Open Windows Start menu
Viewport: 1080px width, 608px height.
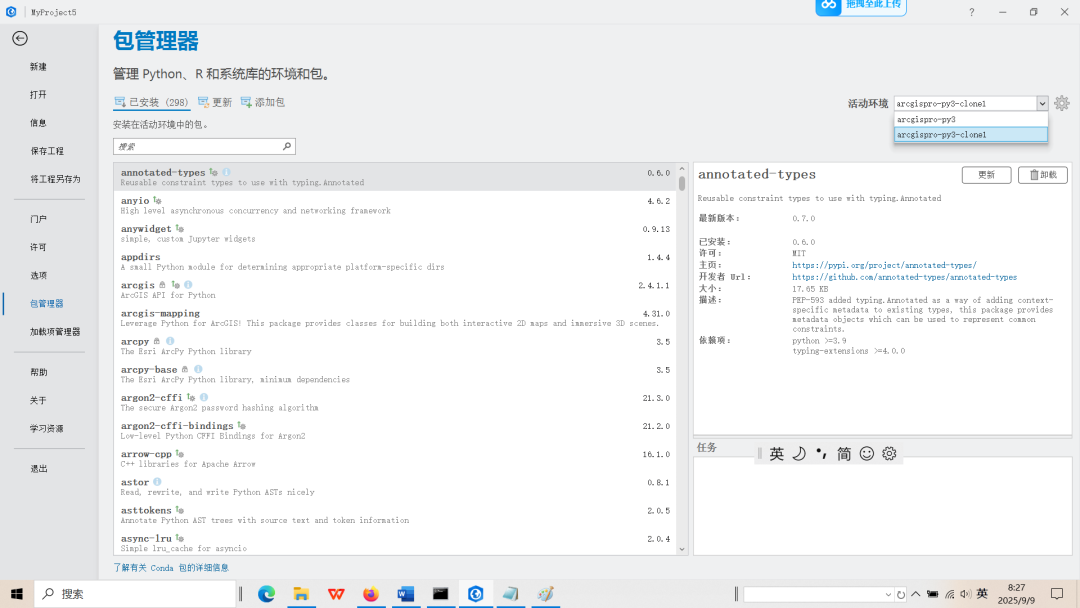tap(17, 594)
